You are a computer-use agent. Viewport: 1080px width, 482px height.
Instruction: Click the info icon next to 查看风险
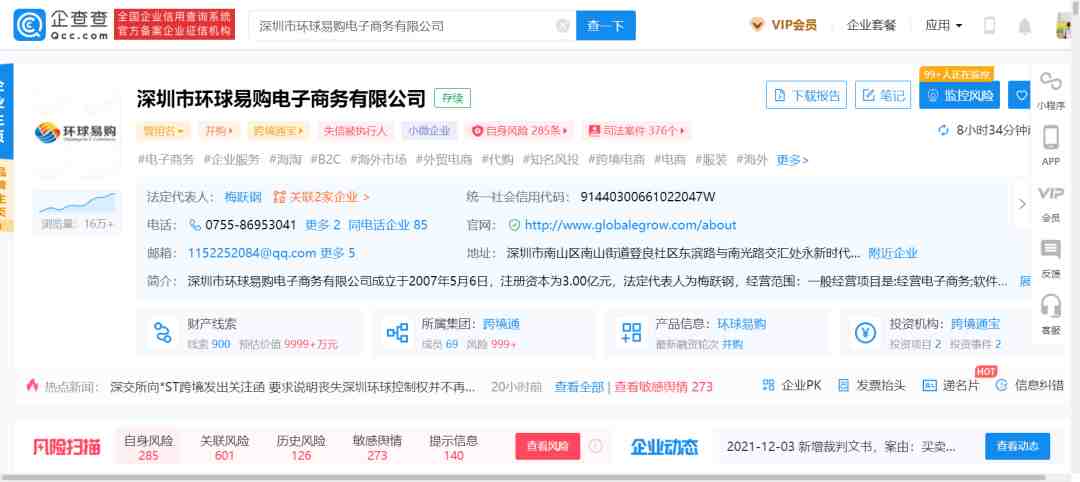tap(596, 446)
